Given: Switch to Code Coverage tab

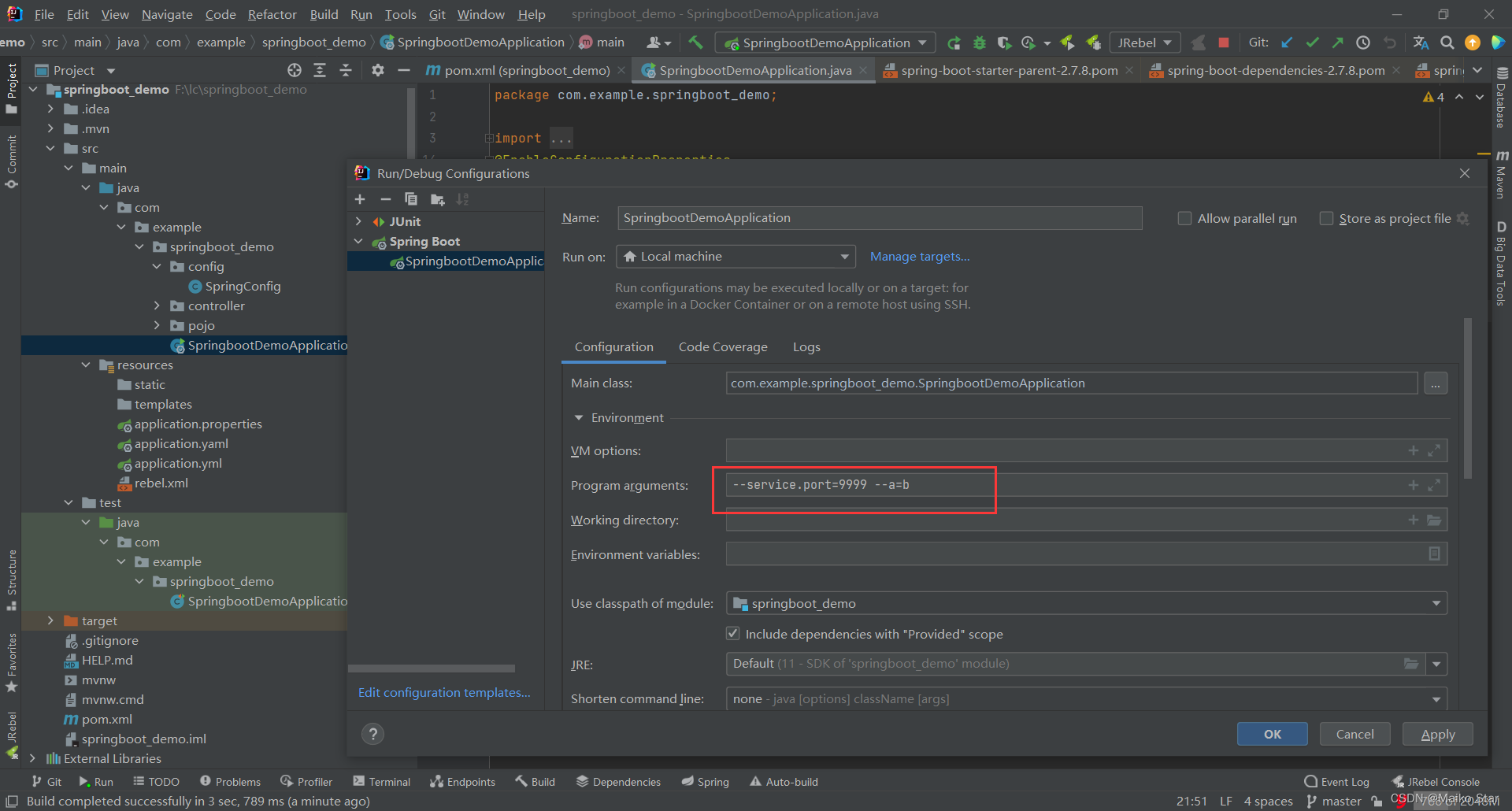Looking at the screenshot, I should click(723, 346).
